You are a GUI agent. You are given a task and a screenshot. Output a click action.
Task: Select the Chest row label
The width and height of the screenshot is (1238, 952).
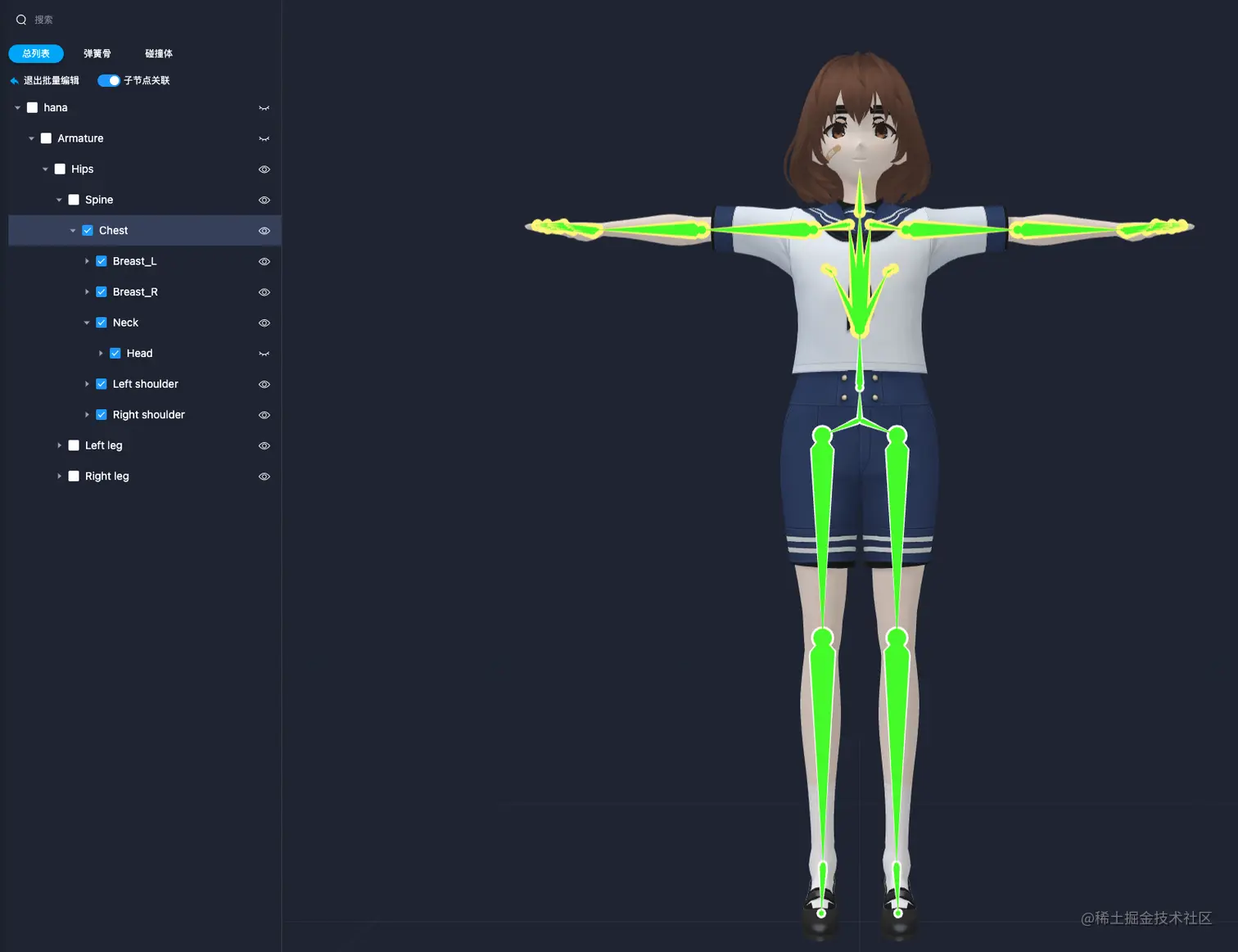click(x=113, y=231)
